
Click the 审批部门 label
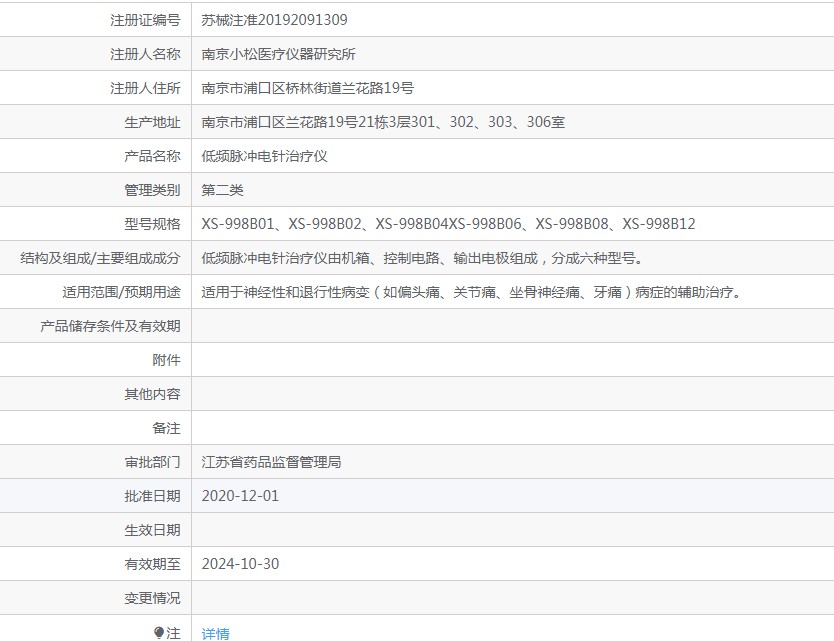pyautogui.click(x=152, y=462)
